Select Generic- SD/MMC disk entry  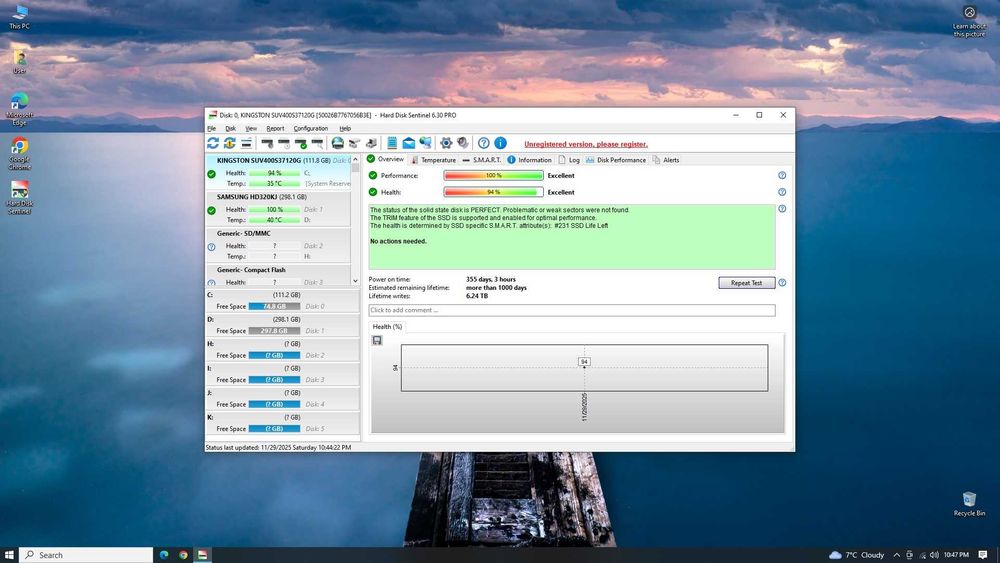278,245
